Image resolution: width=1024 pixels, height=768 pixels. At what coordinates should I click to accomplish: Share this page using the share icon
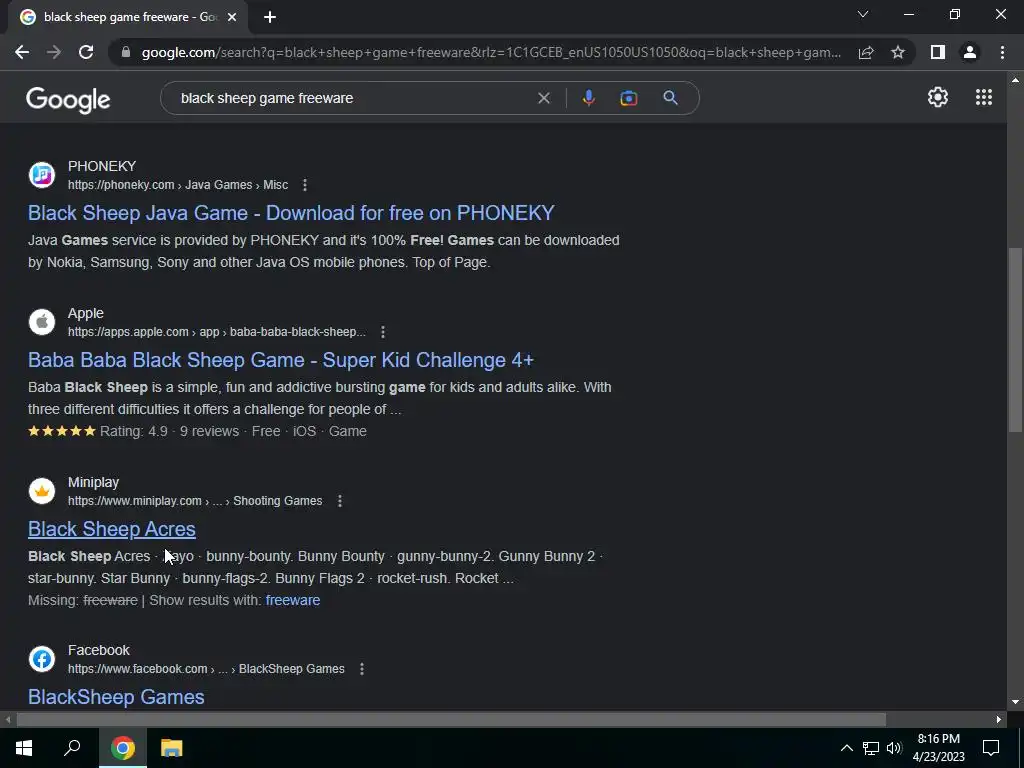pyautogui.click(x=866, y=52)
